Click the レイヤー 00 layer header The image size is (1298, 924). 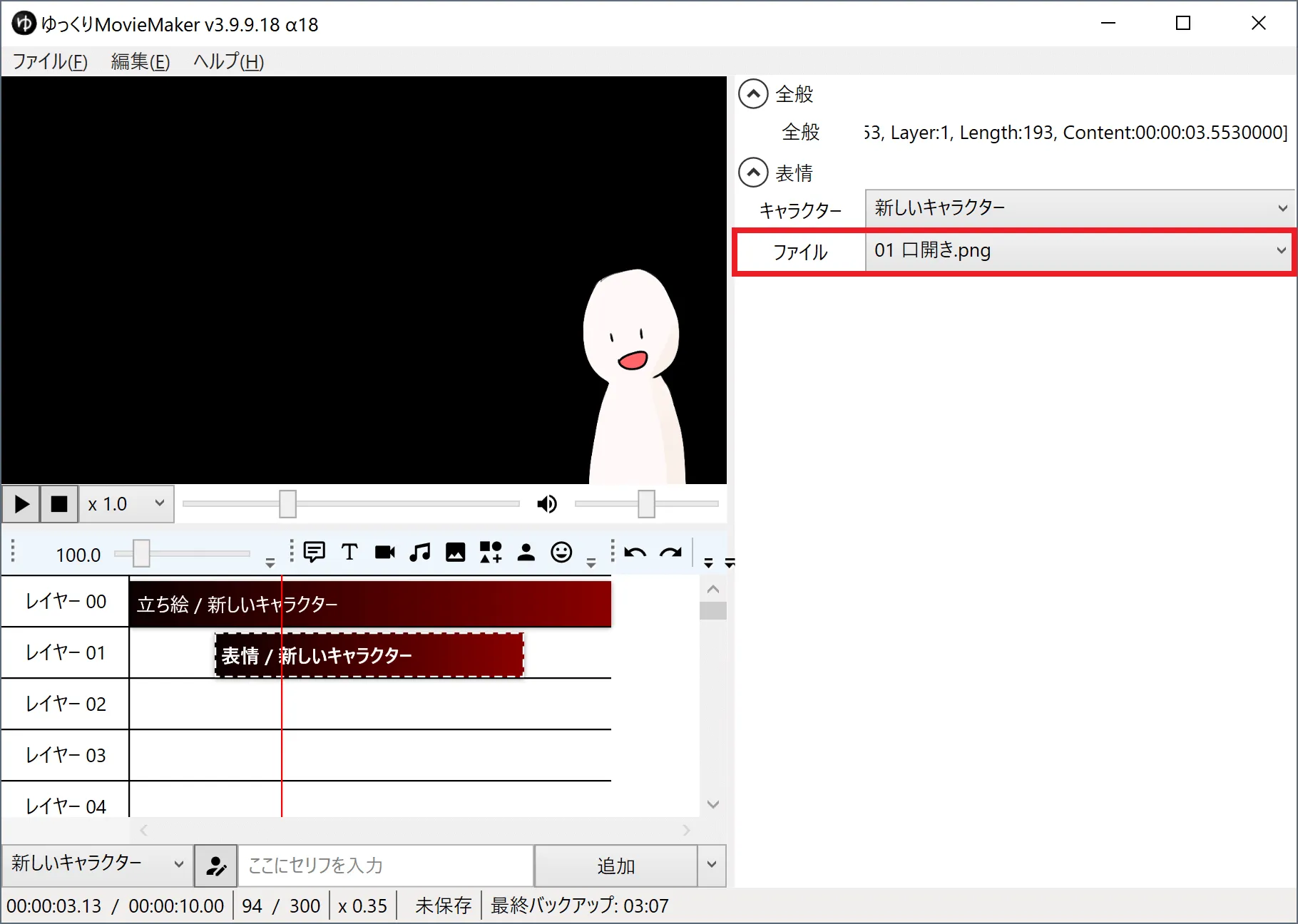point(65,602)
